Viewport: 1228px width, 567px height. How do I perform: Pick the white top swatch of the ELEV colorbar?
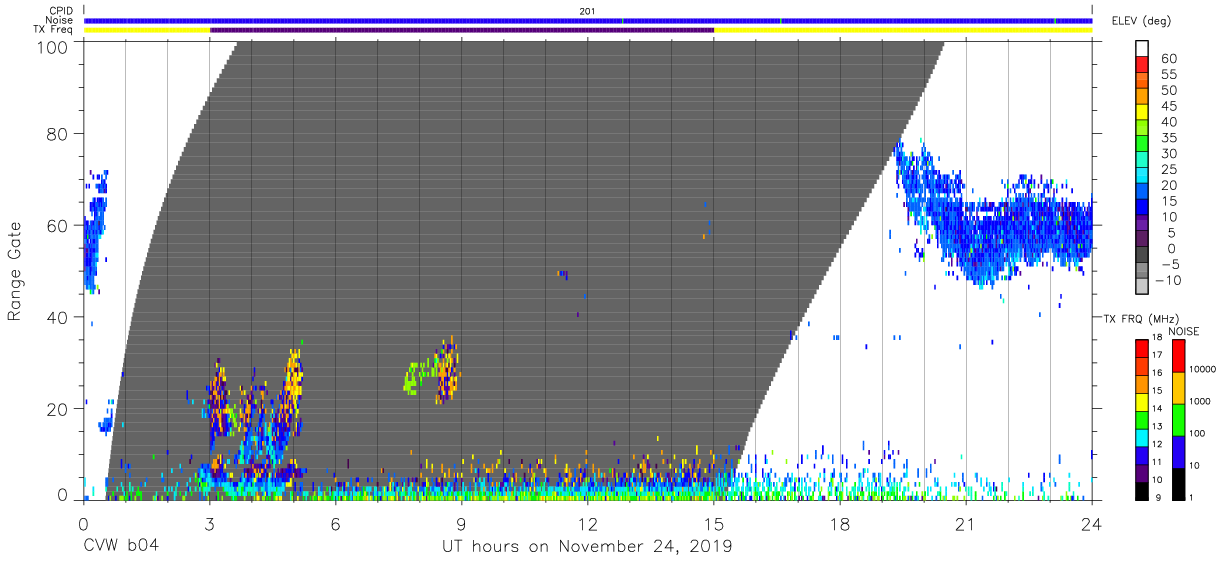pos(1141,49)
